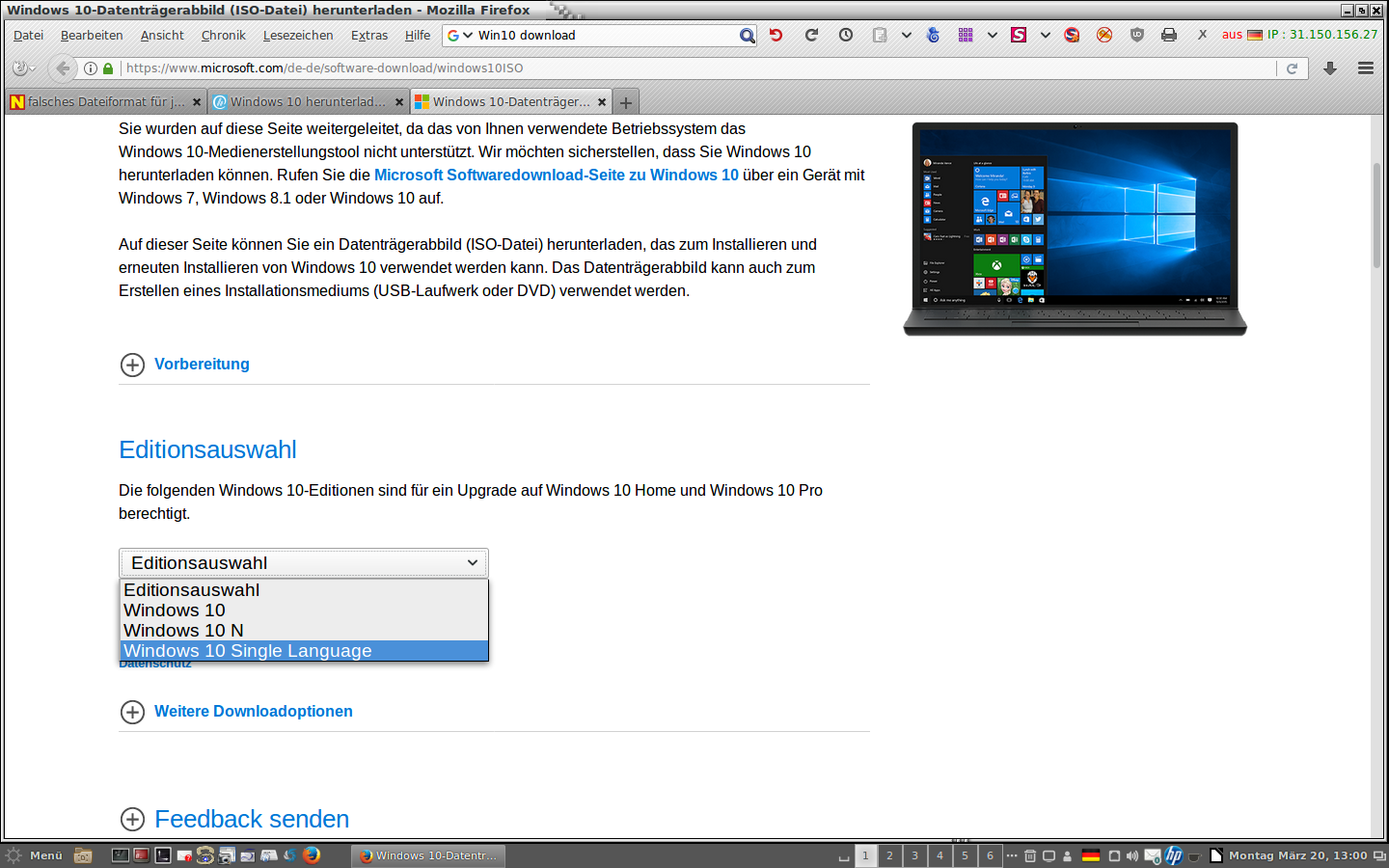Viewport: 1389px width, 868px height.
Task: Click the red undo arrow toolbar icon
Action: tap(776, 35)
